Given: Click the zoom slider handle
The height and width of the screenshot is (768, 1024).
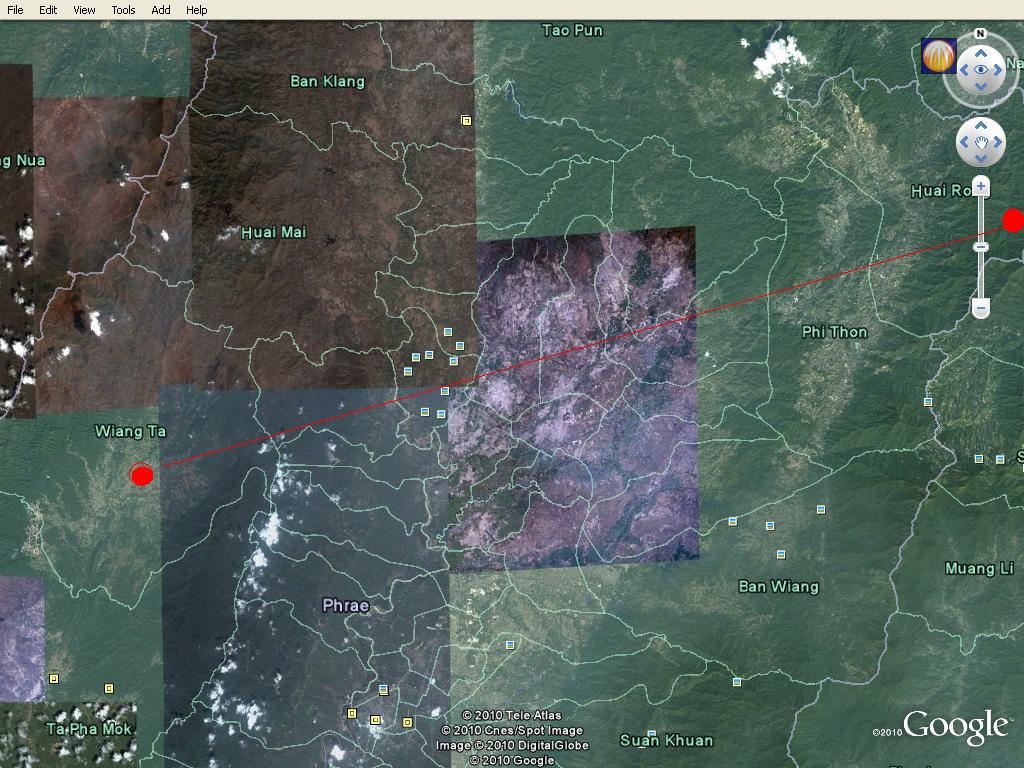Looking at the screenshot, I should point(981,246).
